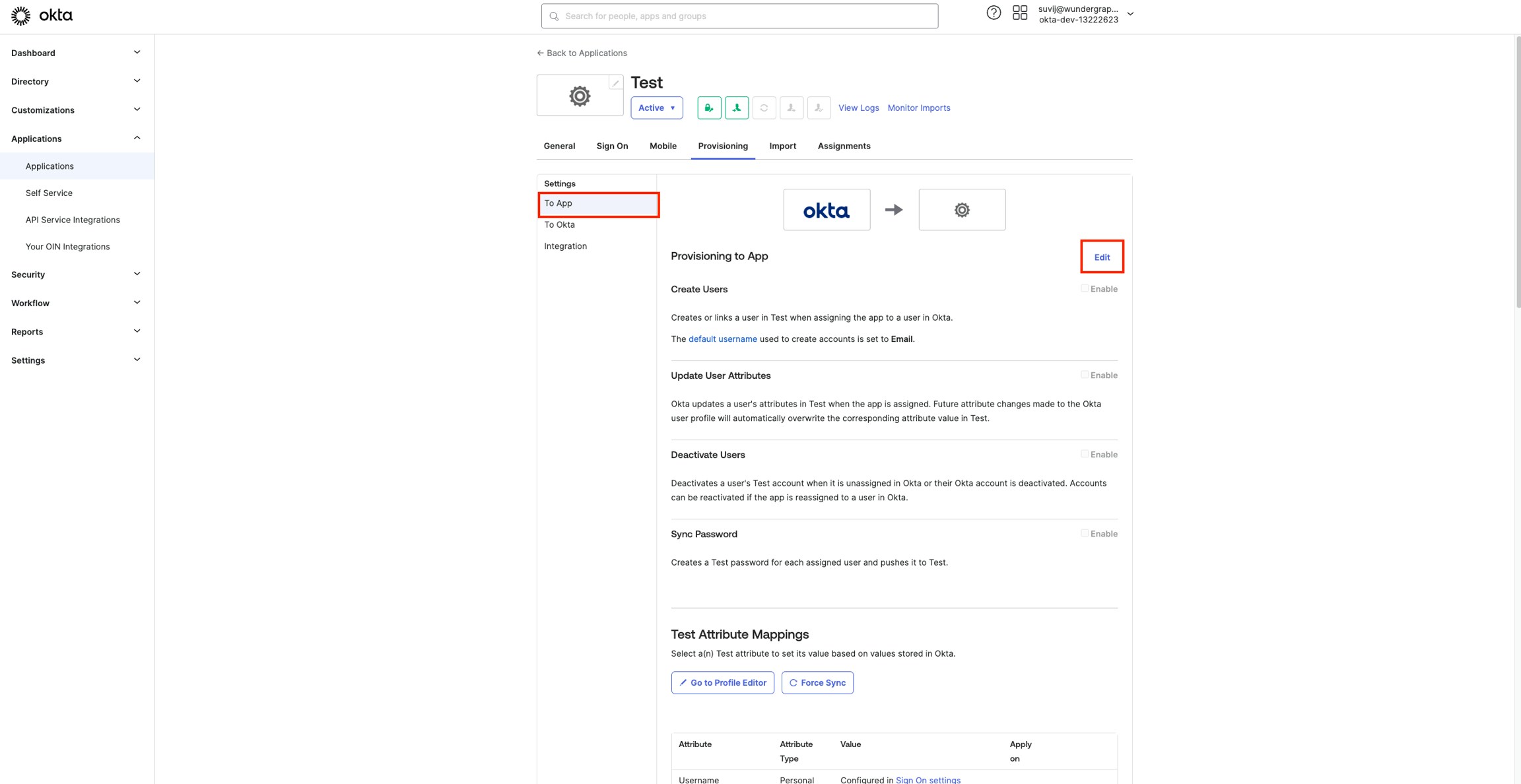Click the Force Sync button
This screenshot has width=1521, height=784.
(817, 682)
